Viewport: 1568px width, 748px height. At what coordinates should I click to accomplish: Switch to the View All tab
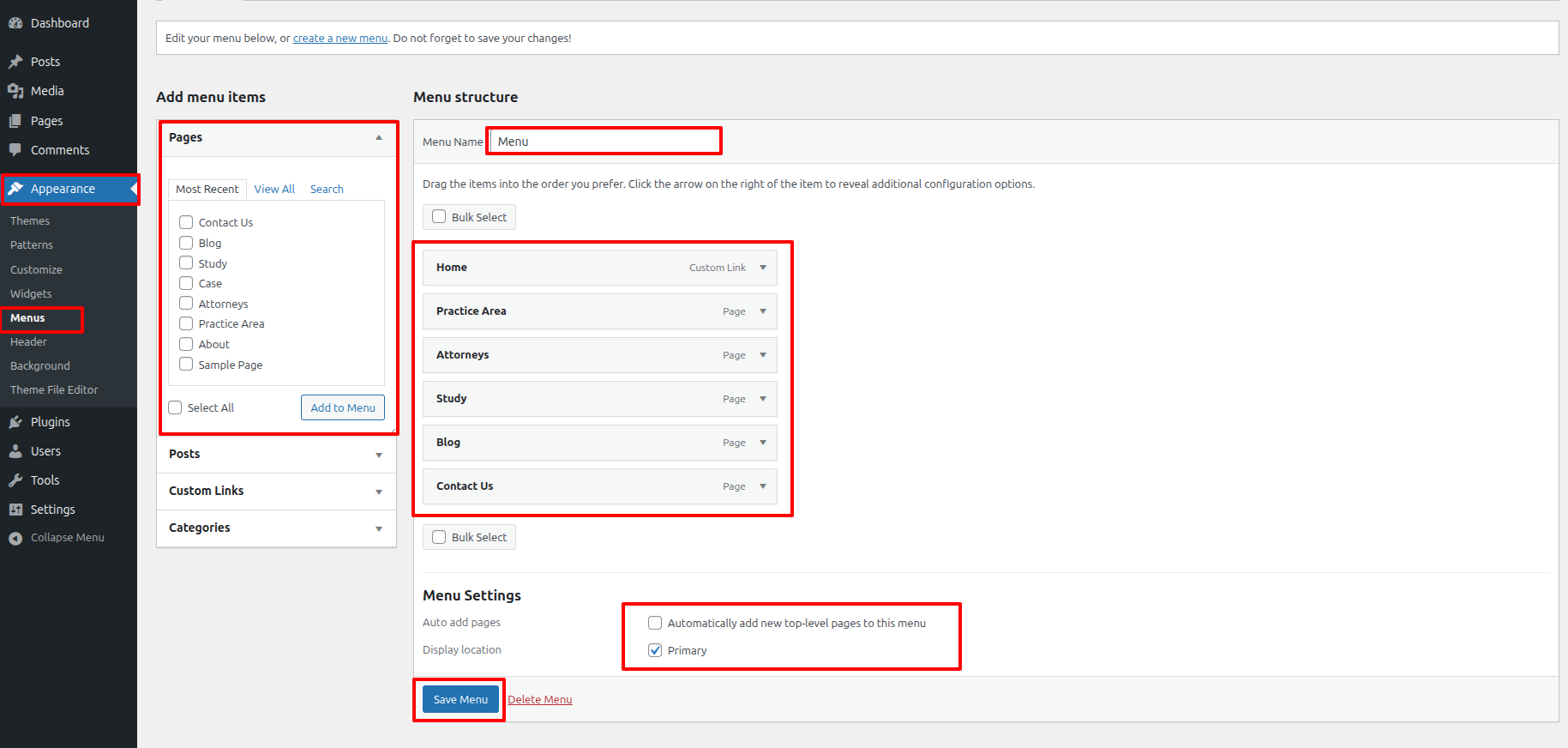pos(274,190)
